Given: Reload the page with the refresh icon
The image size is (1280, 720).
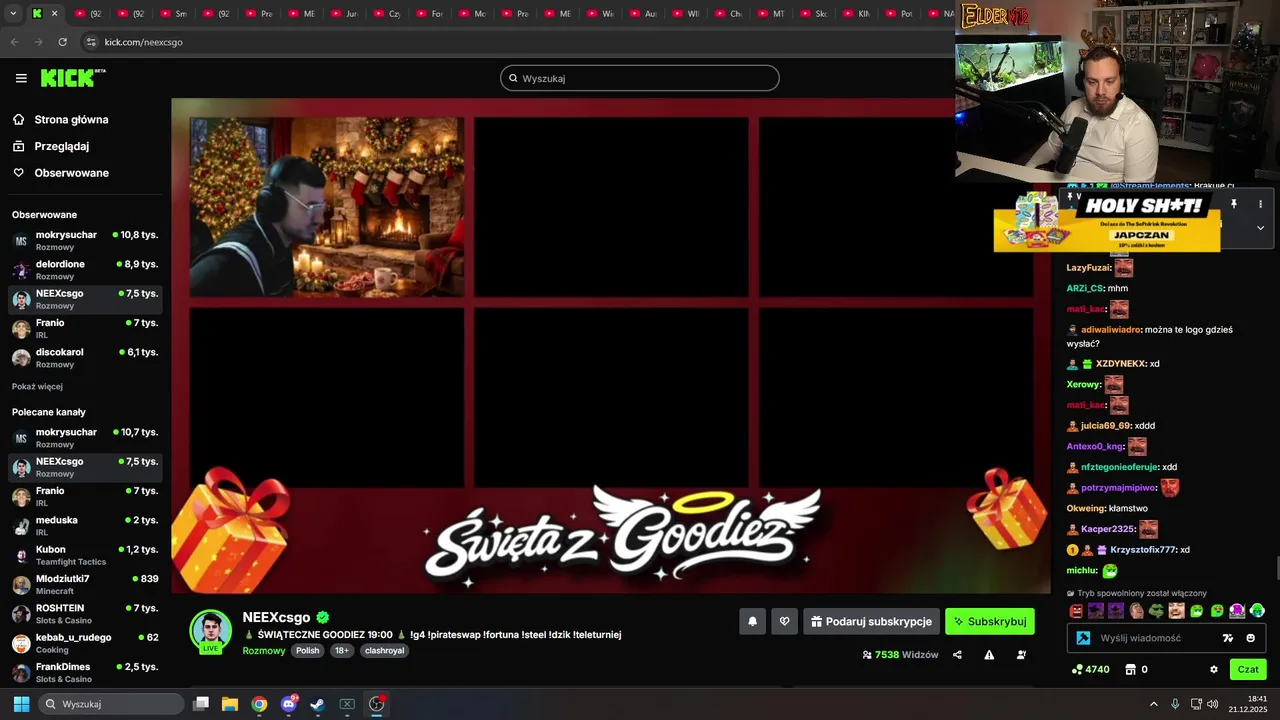Looking at the screenshot, I should tap(62, 42).
